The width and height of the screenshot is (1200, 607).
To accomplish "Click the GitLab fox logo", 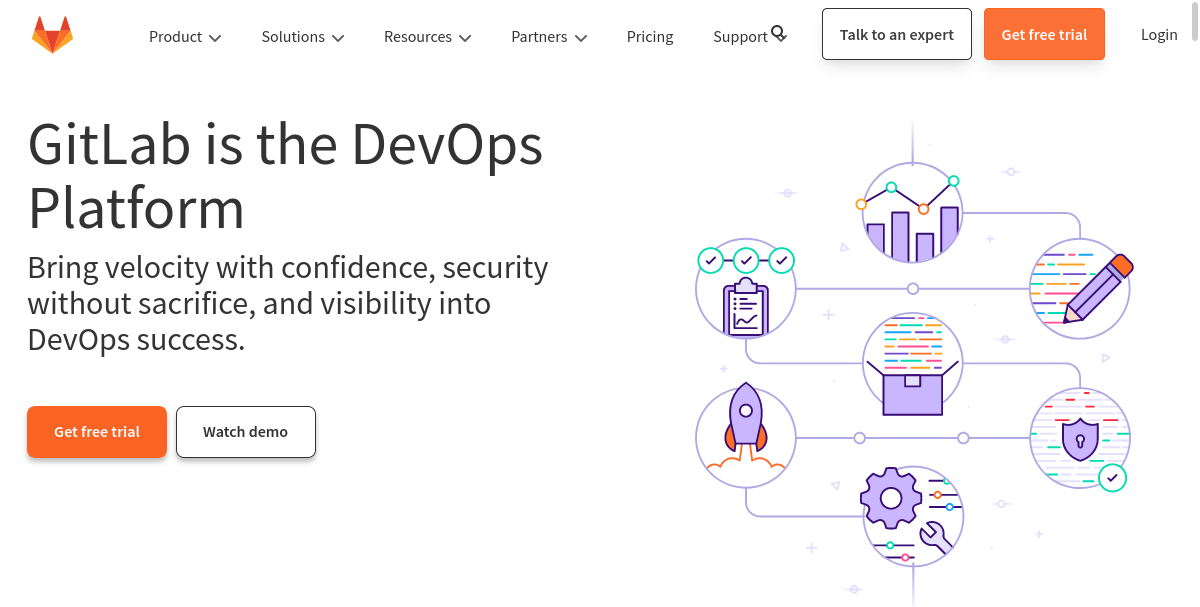I will coord(52,35).
